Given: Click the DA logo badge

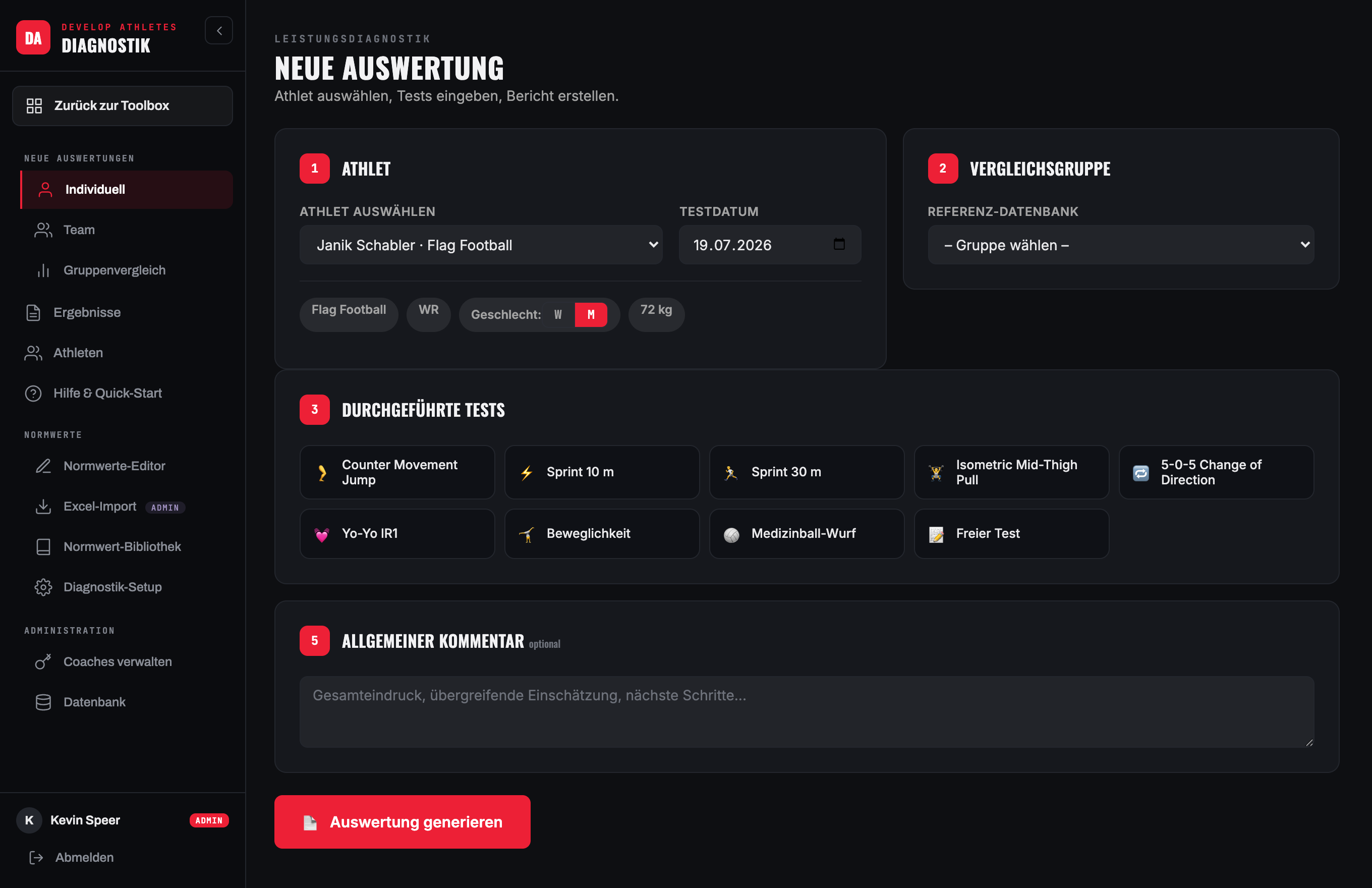Looking at the screenshot, I should [x=33, y=37].
